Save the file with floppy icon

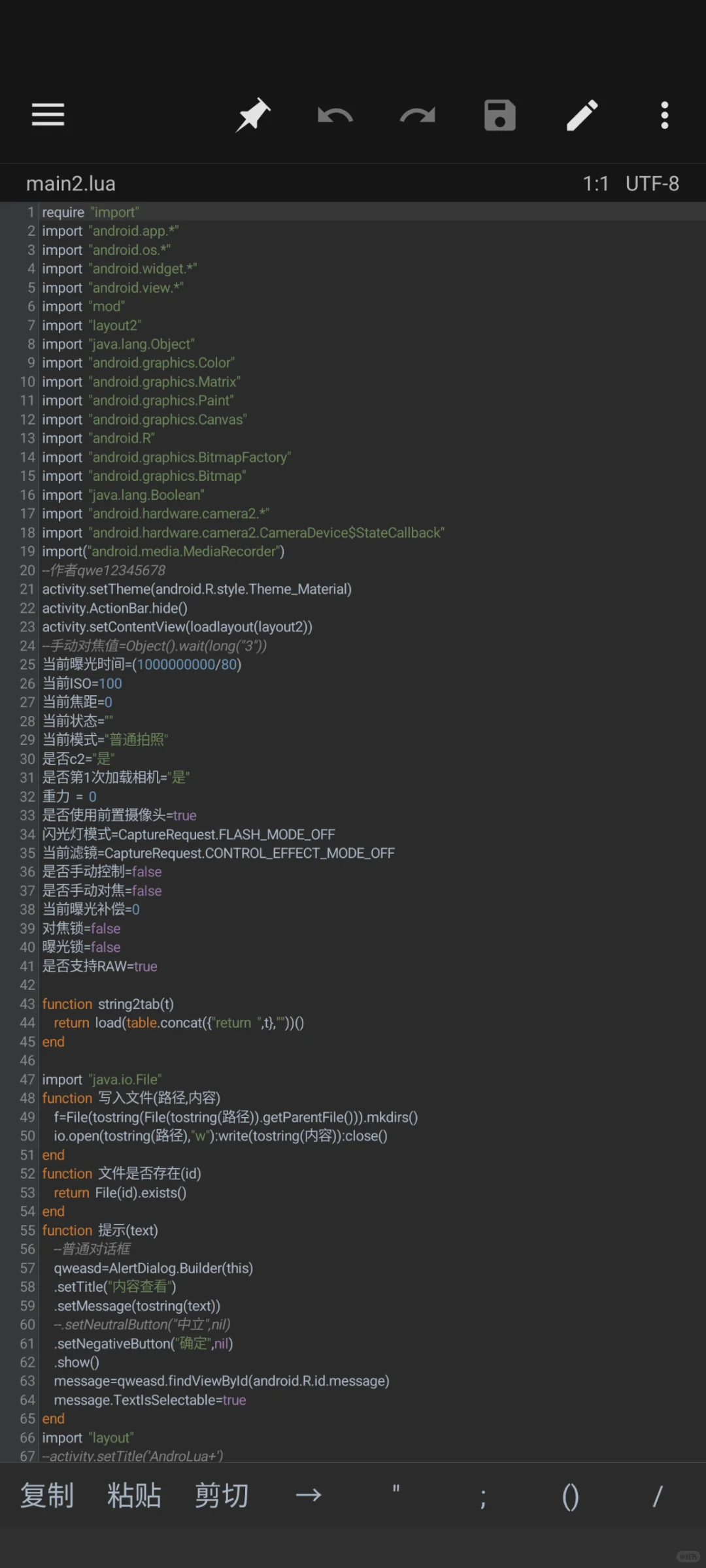[x=500, y=116]
